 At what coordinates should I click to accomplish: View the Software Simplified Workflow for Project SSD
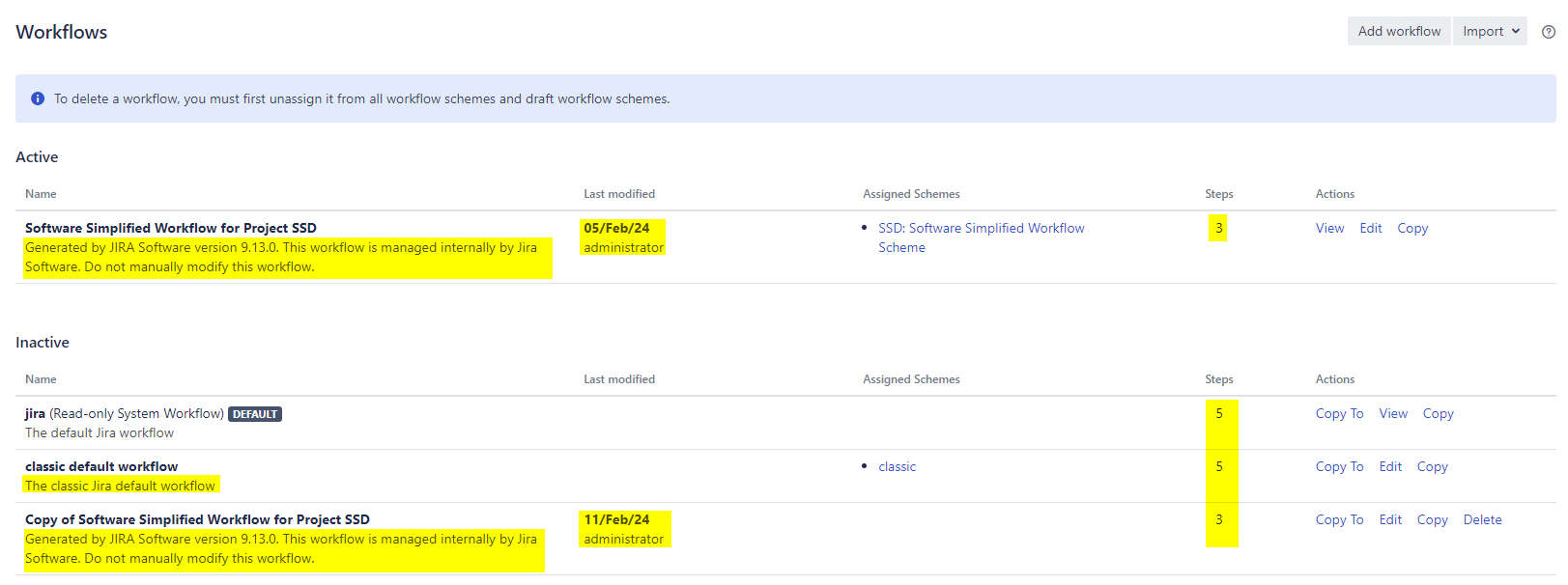point(1329,229)
